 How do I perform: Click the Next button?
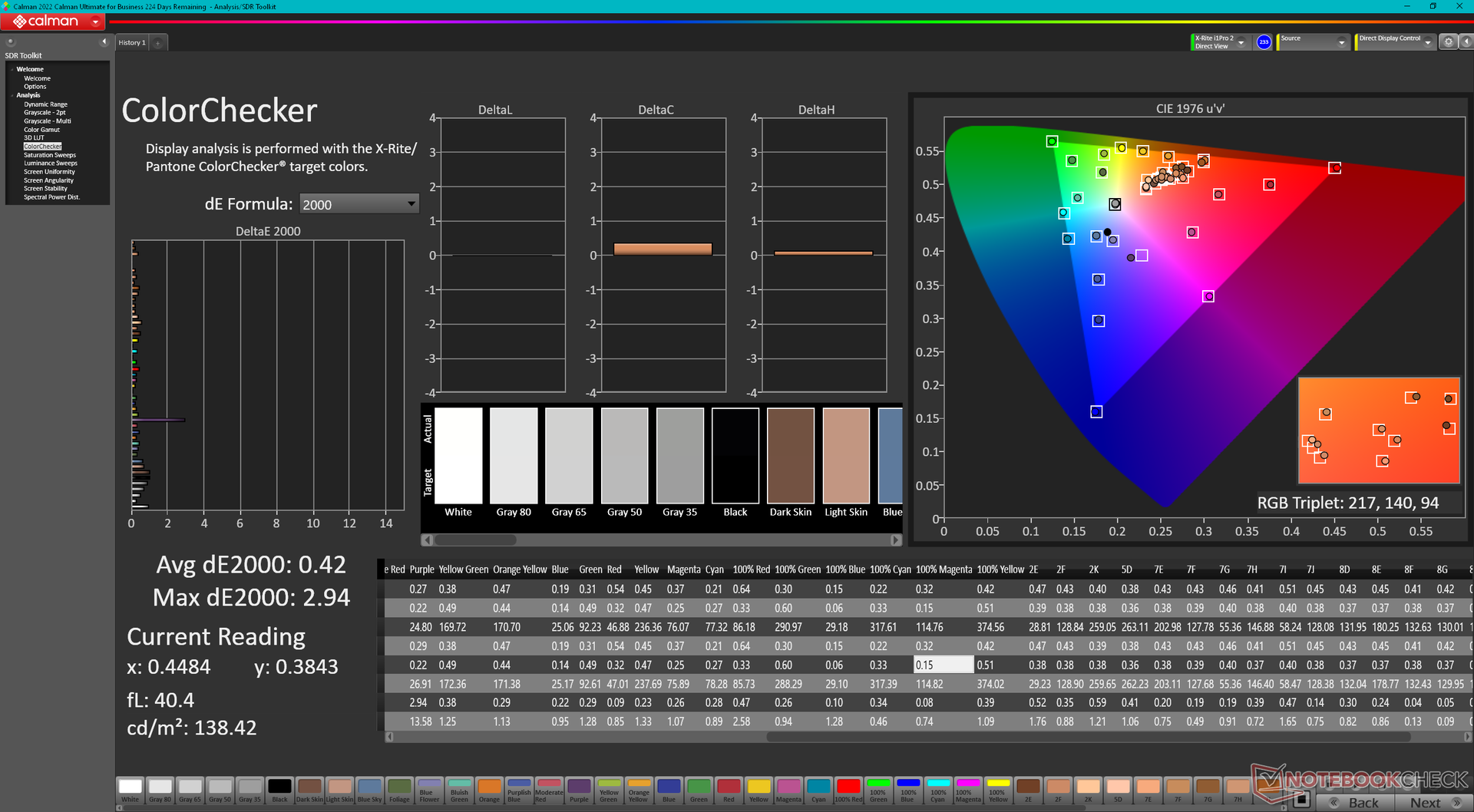(1432, 802)
